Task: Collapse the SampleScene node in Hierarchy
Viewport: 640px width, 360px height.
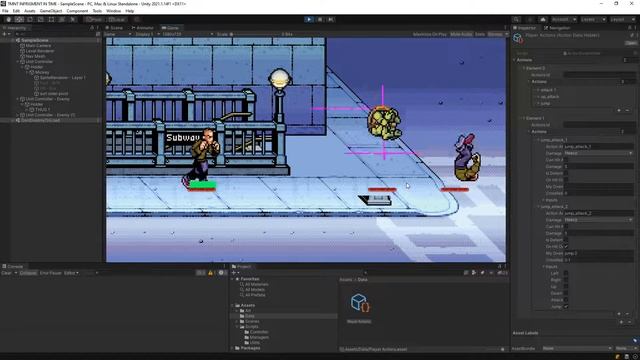Action: [13, 40]
